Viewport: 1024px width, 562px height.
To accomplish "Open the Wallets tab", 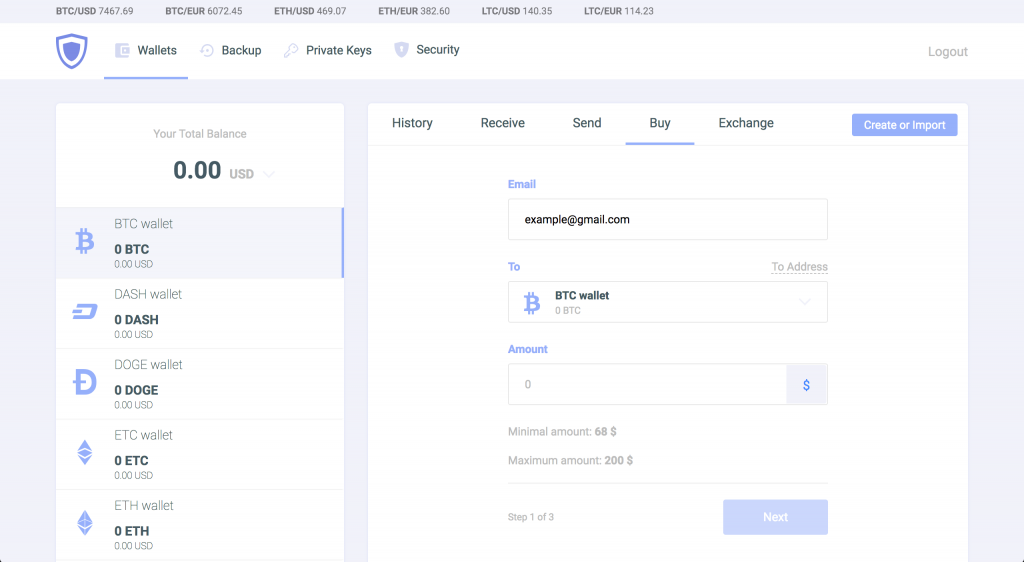I will point(146,50).
